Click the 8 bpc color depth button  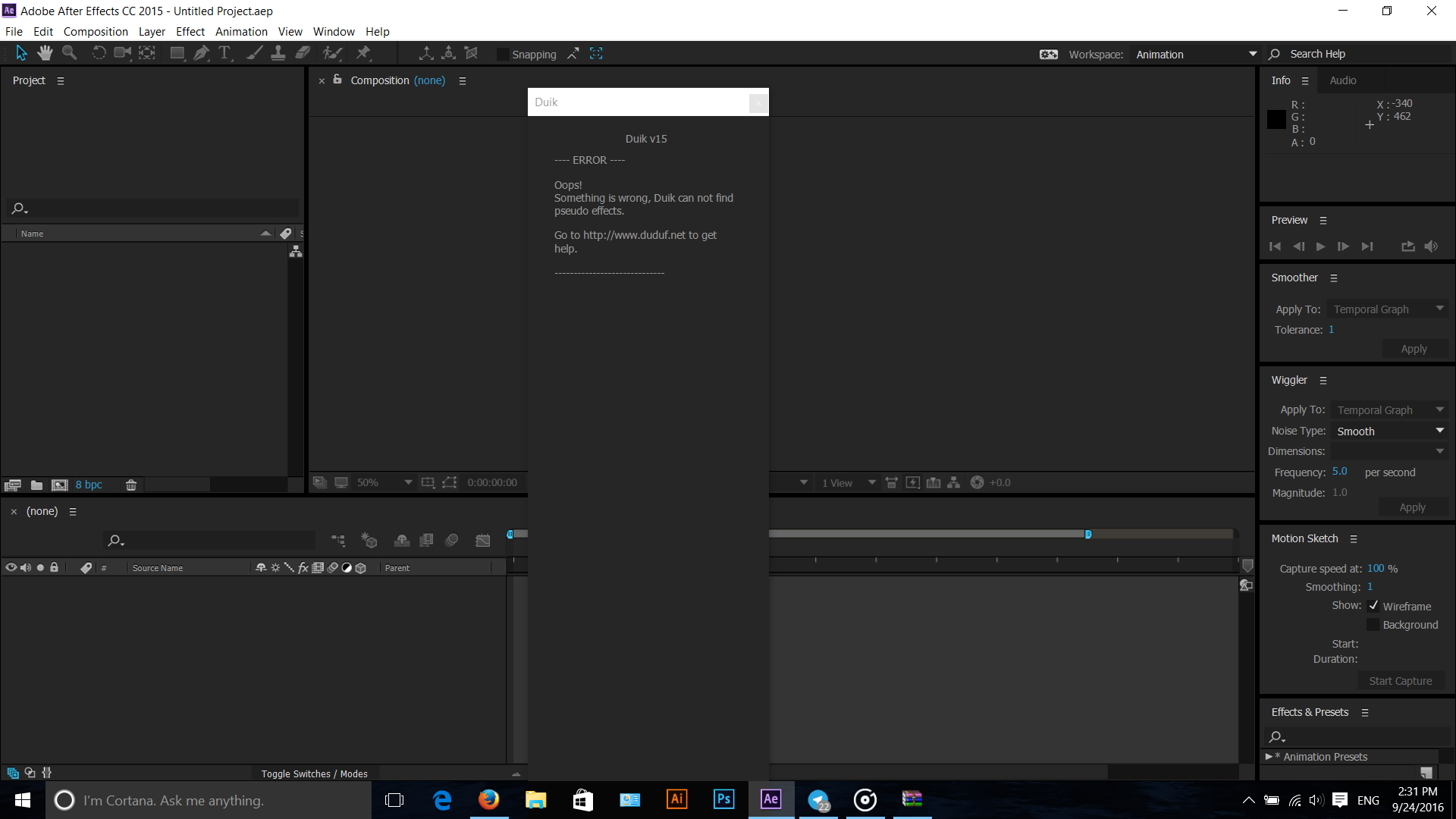pos(89,485)
